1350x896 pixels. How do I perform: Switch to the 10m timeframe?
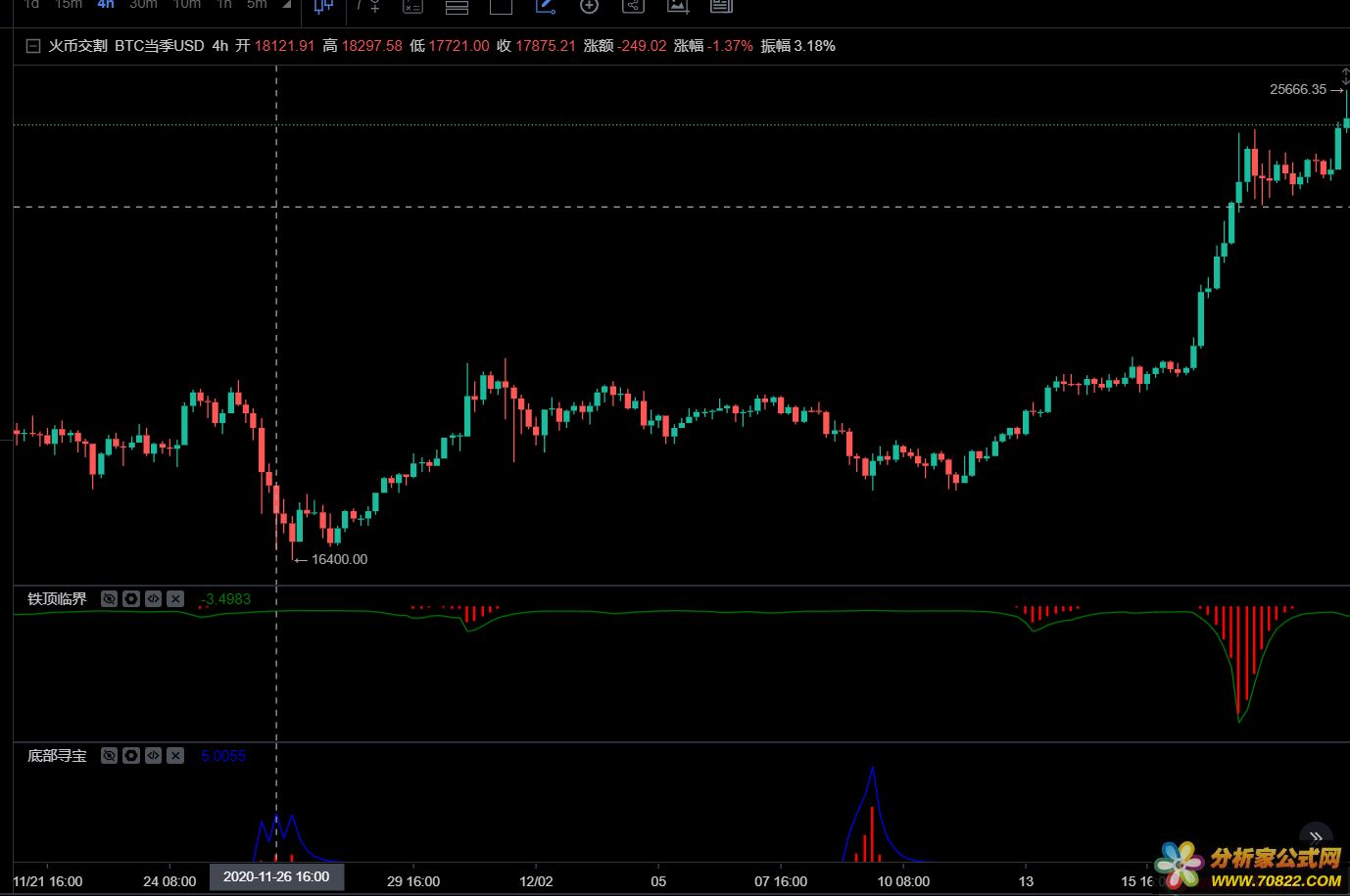pyautogui.click(x=186, y=5)
